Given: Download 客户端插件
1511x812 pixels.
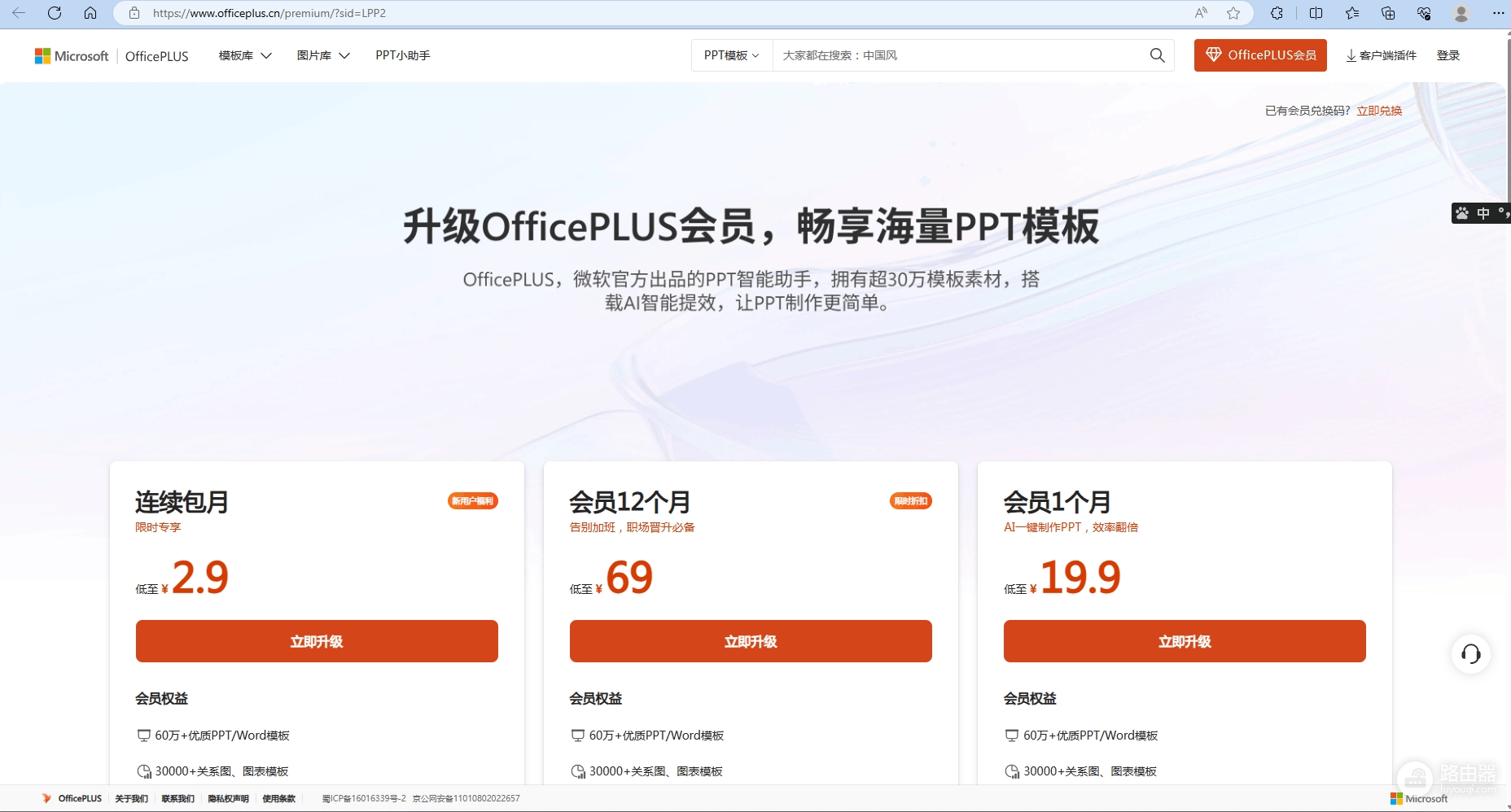Looking at the screenshot, I should pyautogui.click(x=1381, y=55).
